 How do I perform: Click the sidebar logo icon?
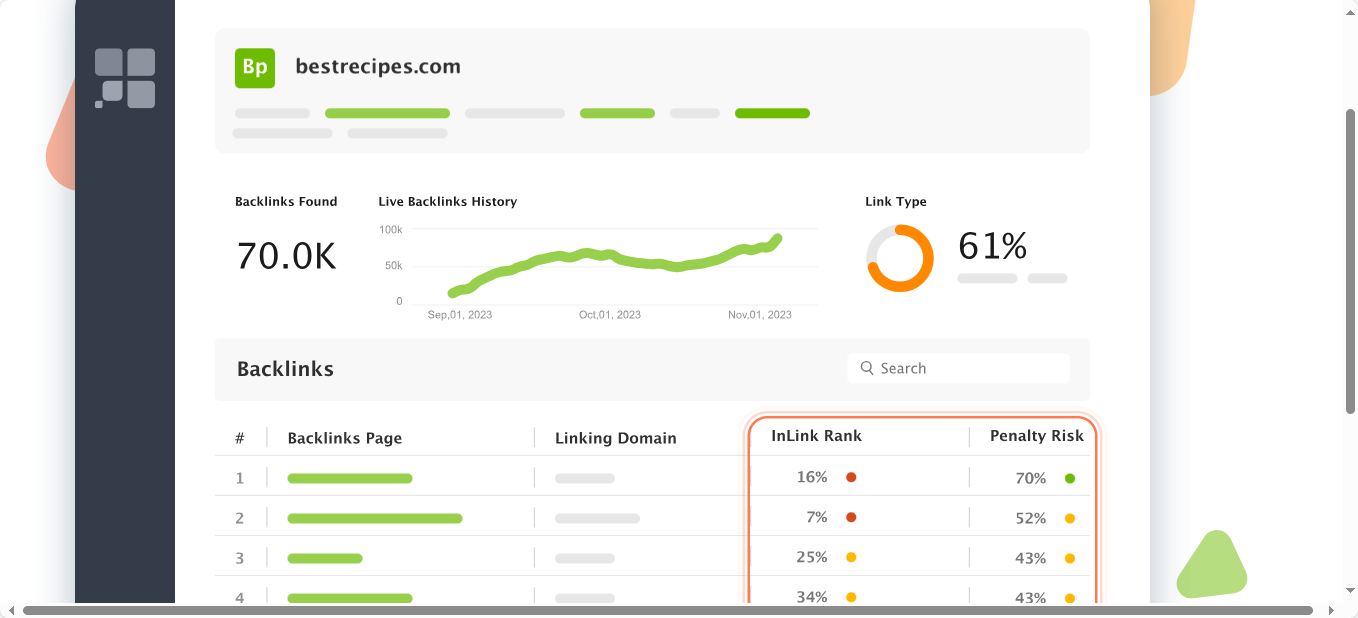pos(125,78)
